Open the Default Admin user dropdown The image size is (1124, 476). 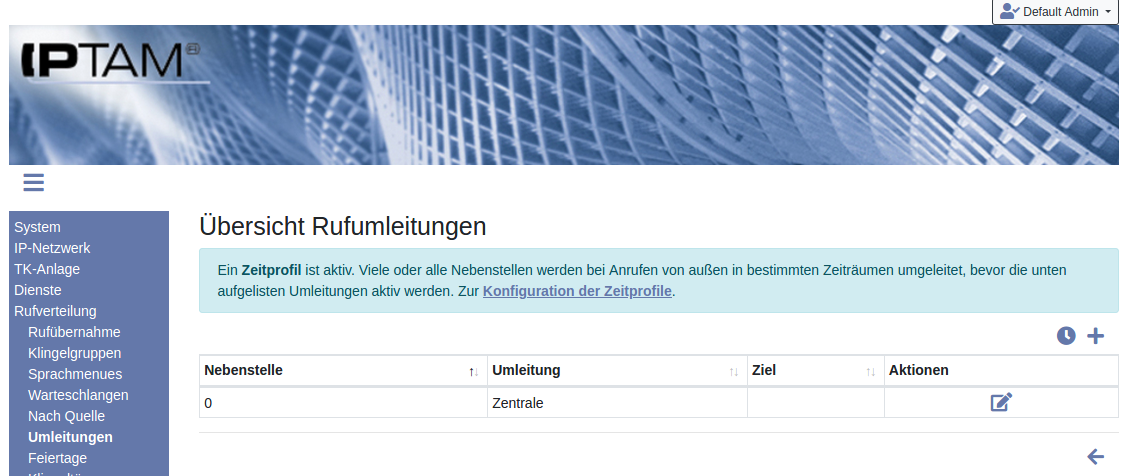pyautogui.click(x=1055, y=12)
